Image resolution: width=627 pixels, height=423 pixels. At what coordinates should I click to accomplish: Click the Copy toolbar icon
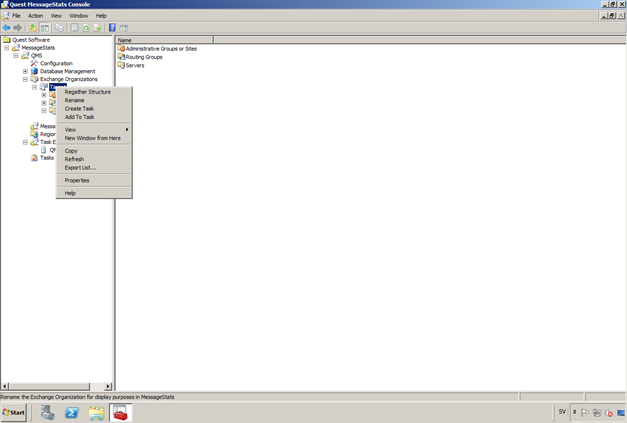(x=59, y=28)
